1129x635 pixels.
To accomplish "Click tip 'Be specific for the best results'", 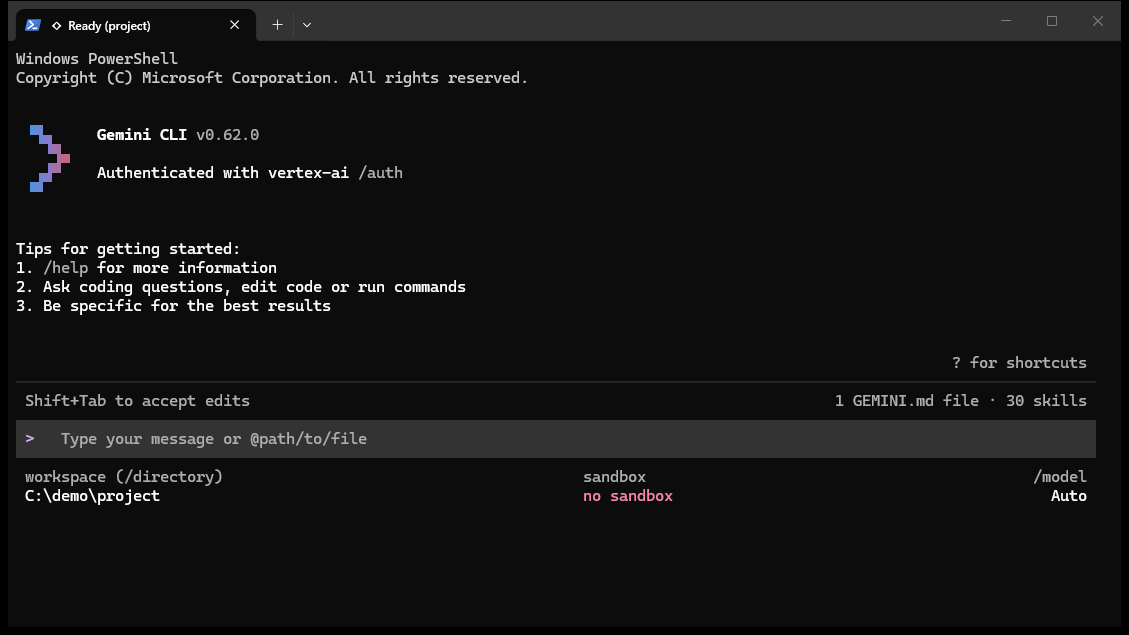I will [x=186, y=306].
